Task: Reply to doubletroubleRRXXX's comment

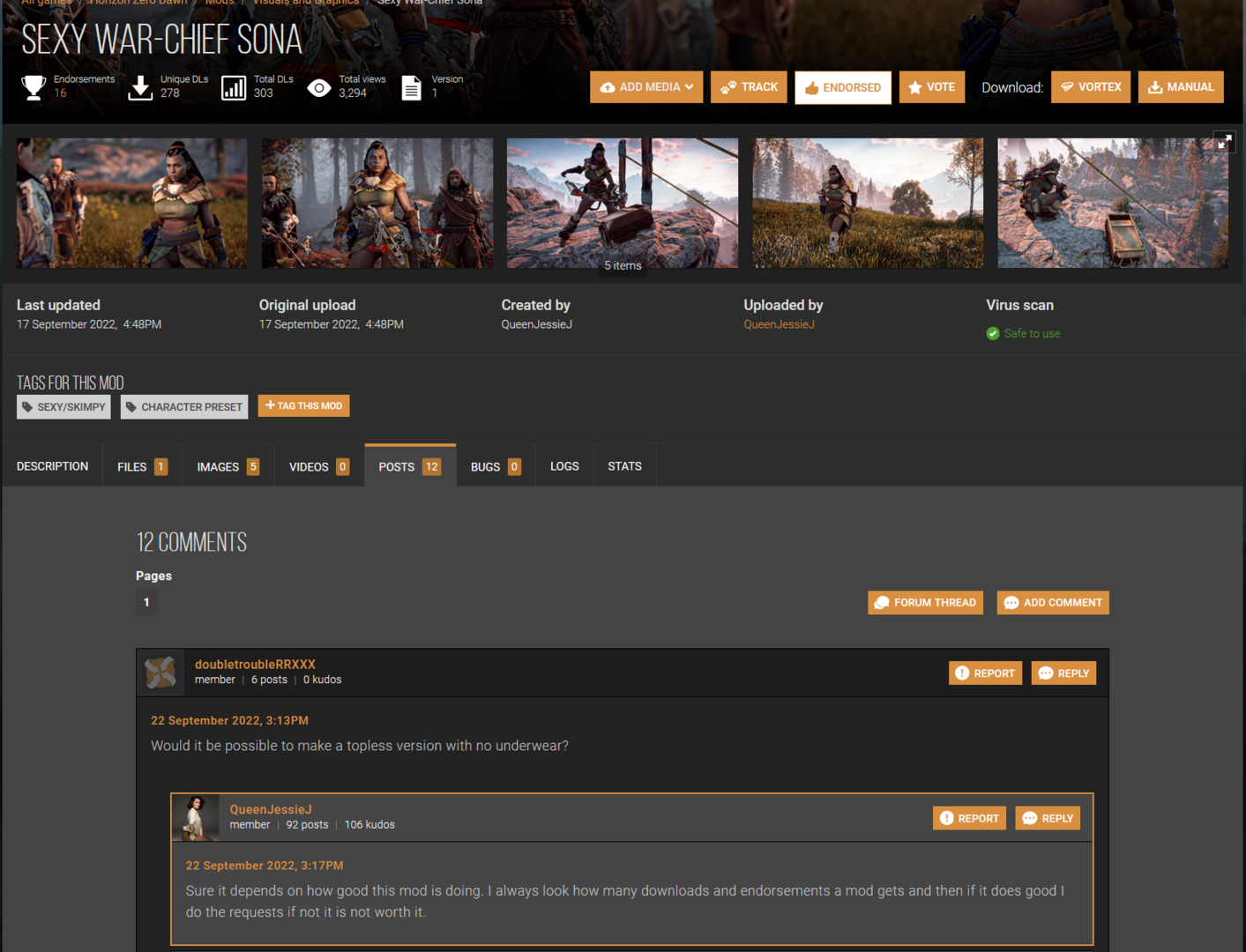Action: (1063, 673)
